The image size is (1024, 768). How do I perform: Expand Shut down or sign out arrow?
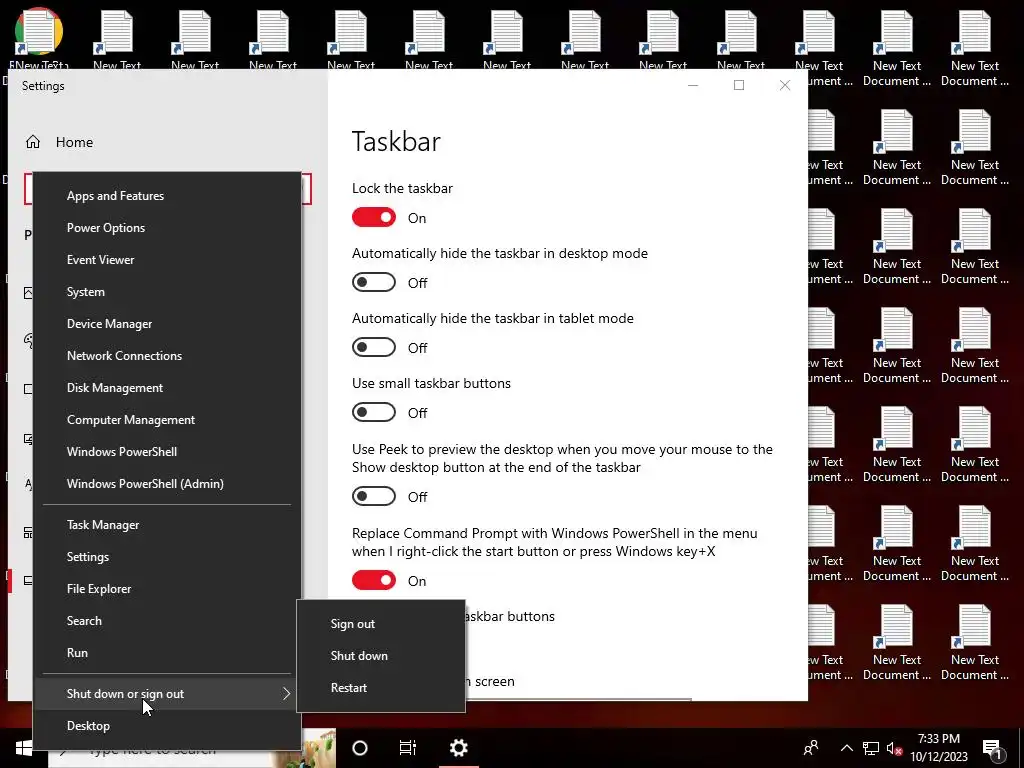pos(286,694)
